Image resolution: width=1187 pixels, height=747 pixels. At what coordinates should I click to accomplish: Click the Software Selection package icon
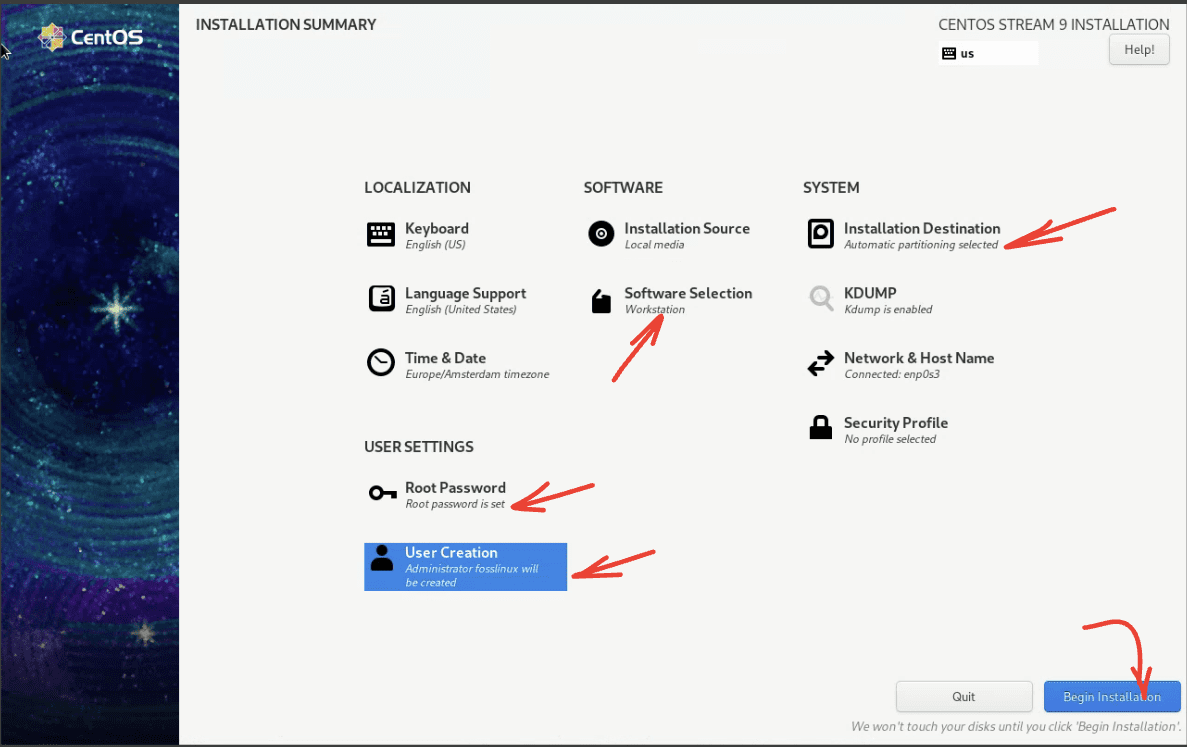pos(601,300)
